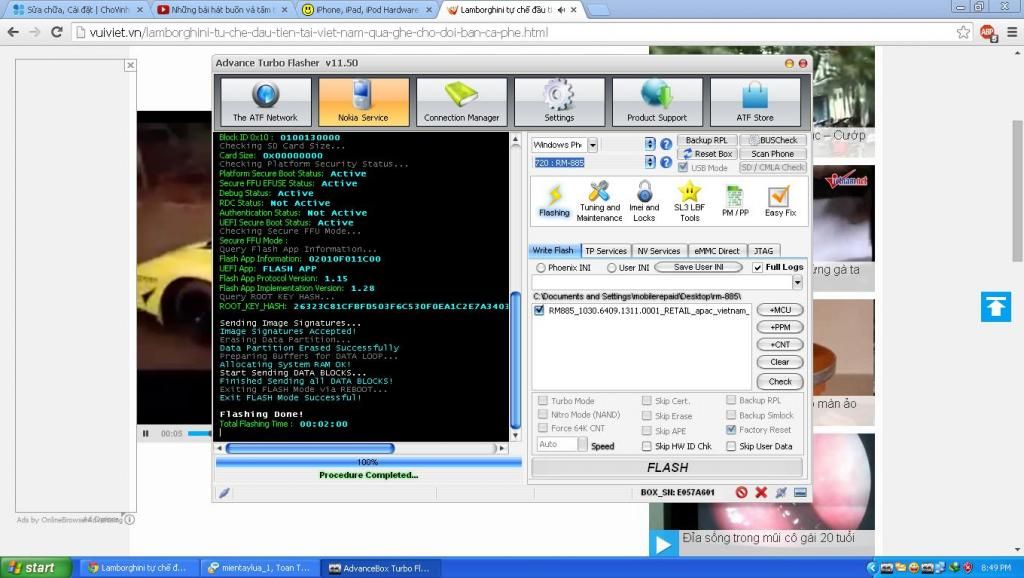
Task: Open the Chrome menu icon
Action: pos(1012,32)
